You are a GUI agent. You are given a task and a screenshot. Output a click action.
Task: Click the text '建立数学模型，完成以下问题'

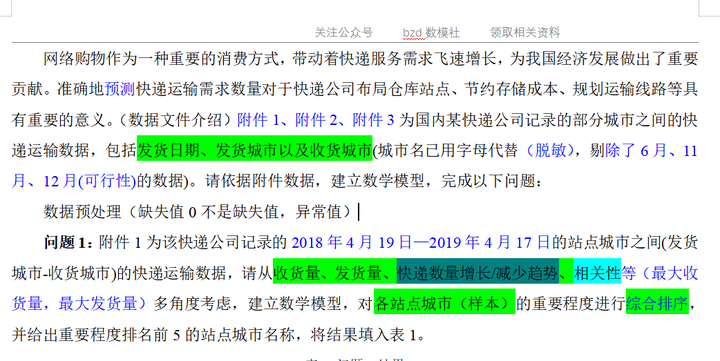click(433, 181)
